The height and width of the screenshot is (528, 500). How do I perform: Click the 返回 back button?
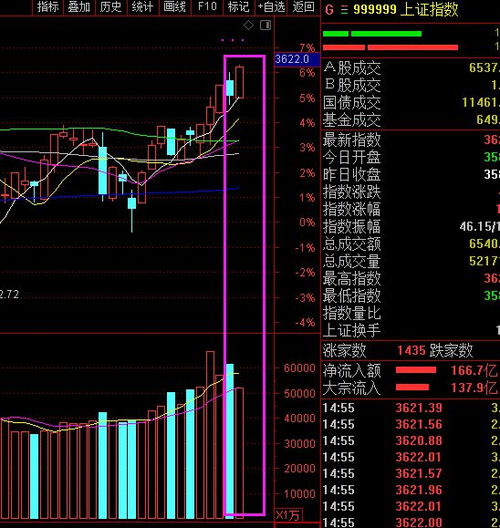(303, 7)
